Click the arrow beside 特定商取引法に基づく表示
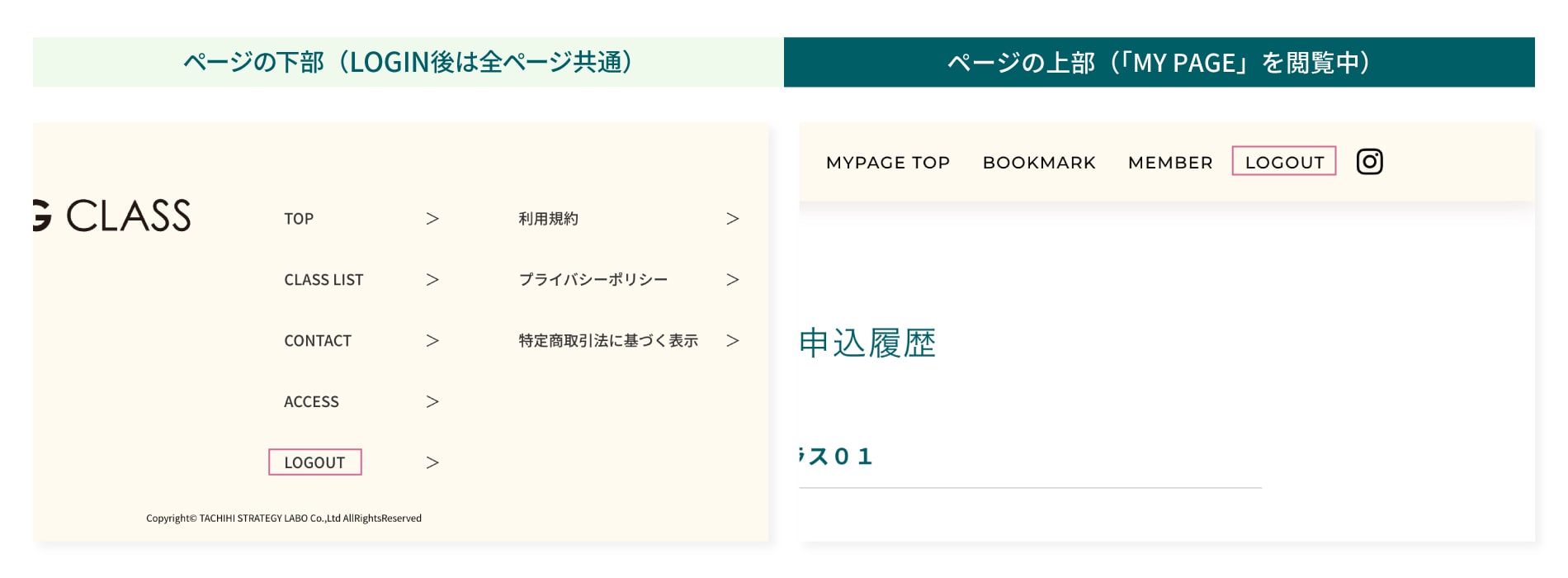1568x578 pixels. tap(732, 341)
